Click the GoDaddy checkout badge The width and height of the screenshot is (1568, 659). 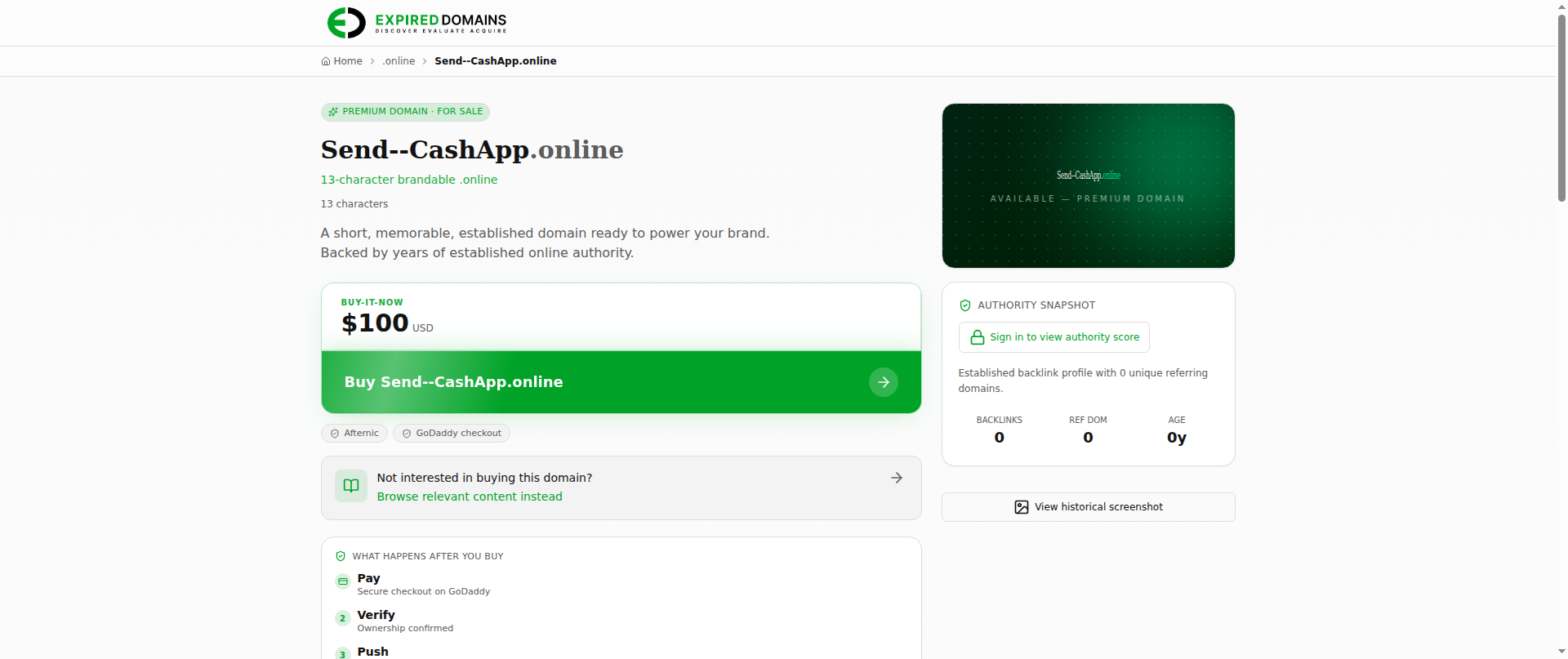click(452, 434)
